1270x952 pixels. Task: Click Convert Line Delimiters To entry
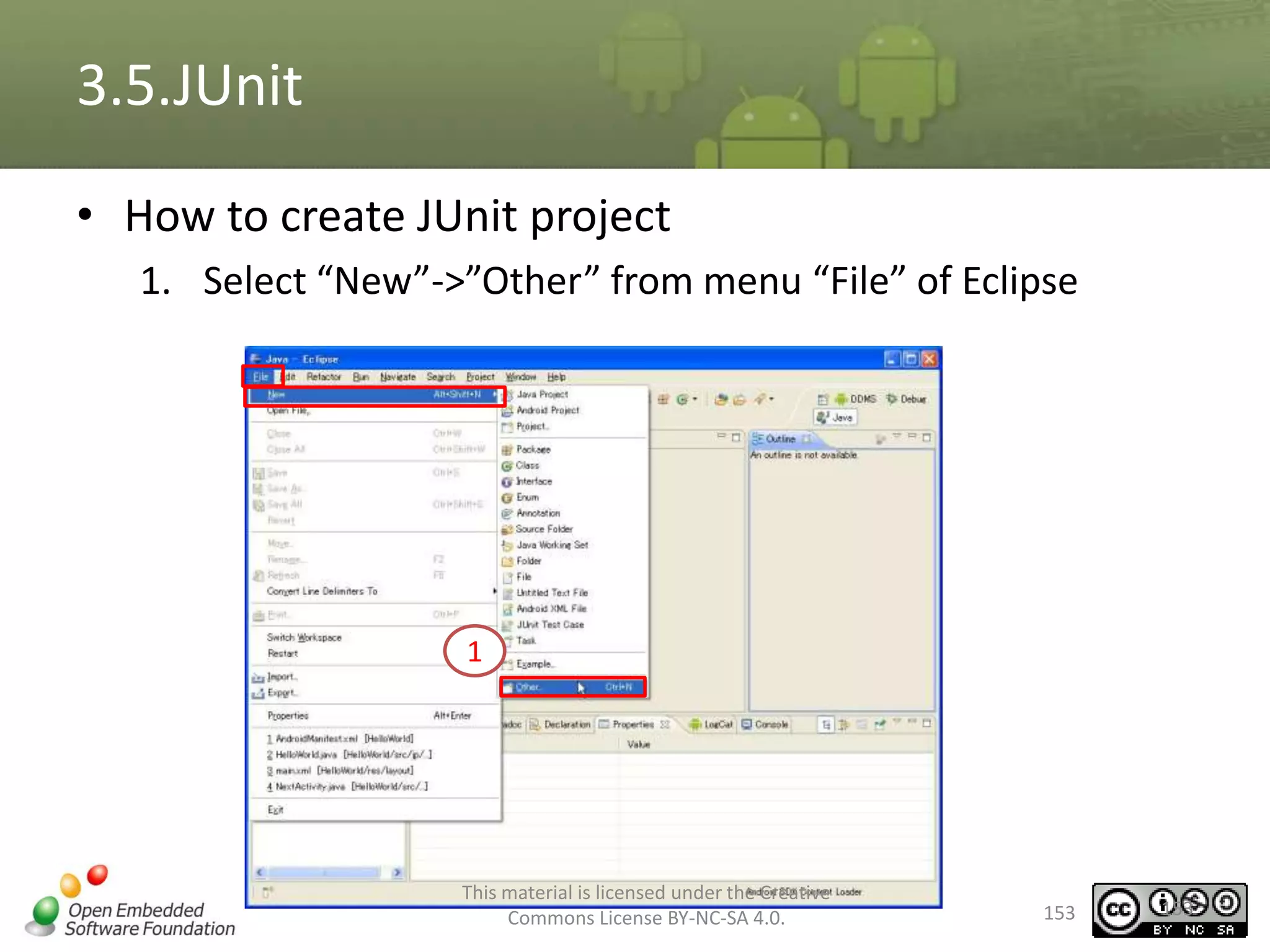(x=375, y=591)
